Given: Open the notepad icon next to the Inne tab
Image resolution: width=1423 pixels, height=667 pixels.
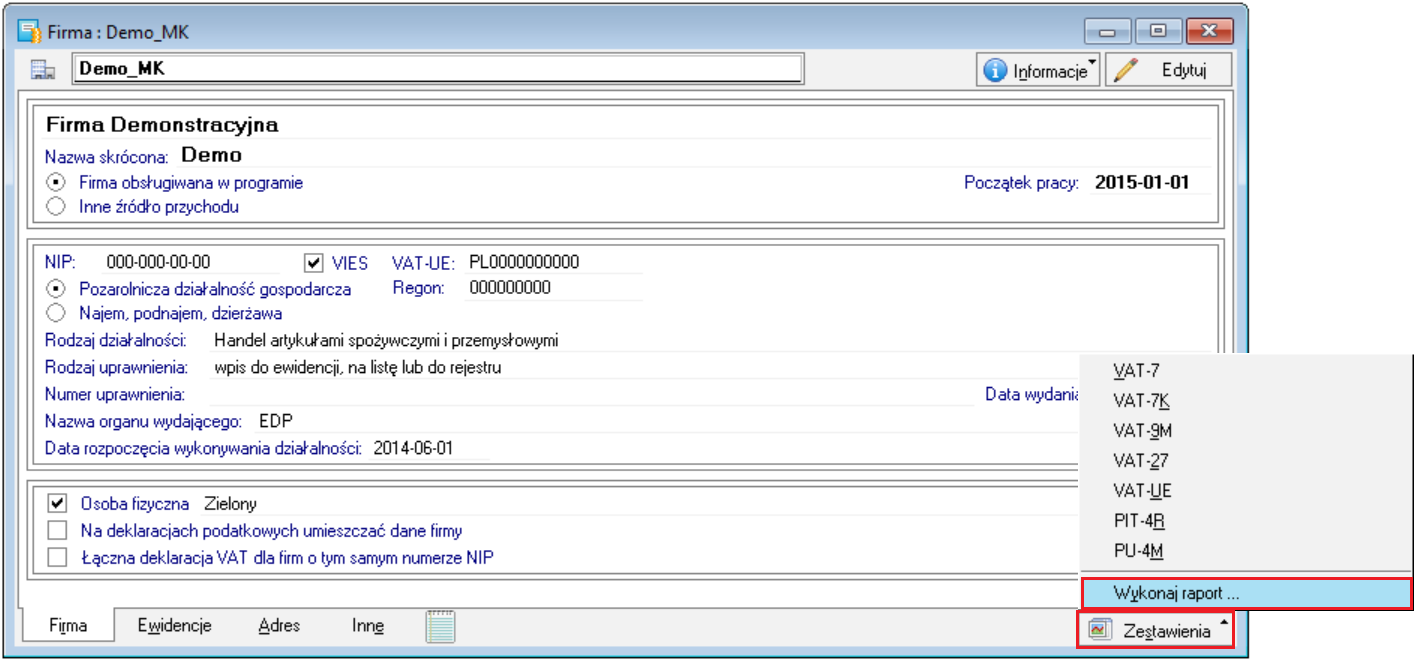Looking at the screenshot, I should [440, 626].
